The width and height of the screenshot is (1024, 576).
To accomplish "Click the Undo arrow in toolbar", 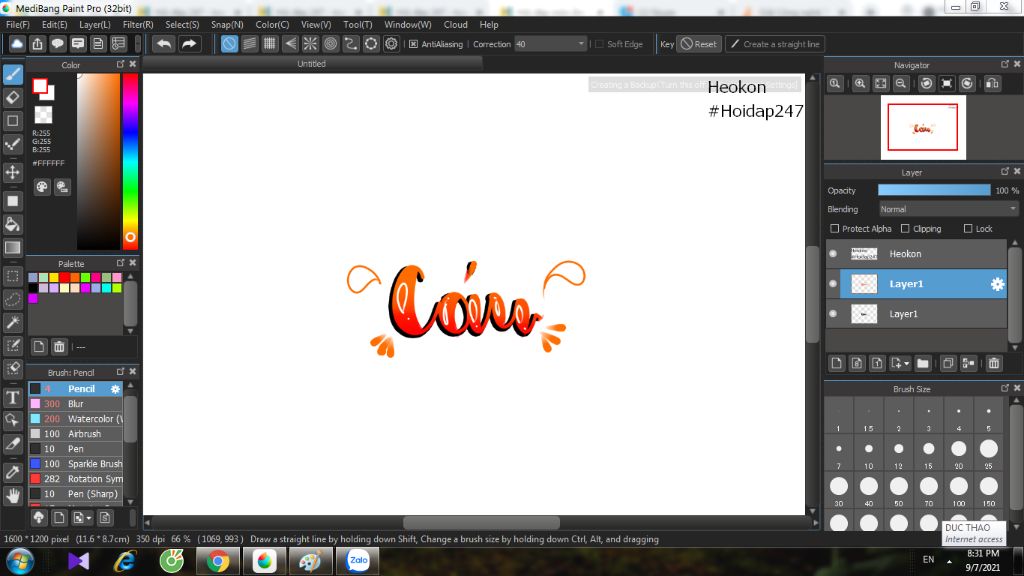I will click(164, 44).
